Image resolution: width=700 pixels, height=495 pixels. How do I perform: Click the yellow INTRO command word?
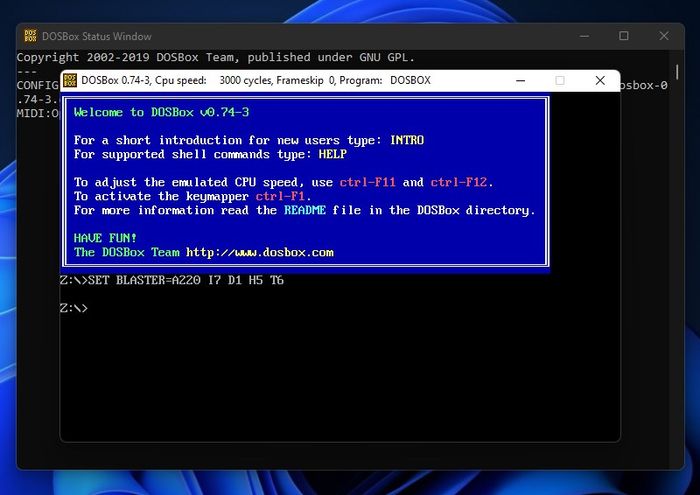point(407,140)
